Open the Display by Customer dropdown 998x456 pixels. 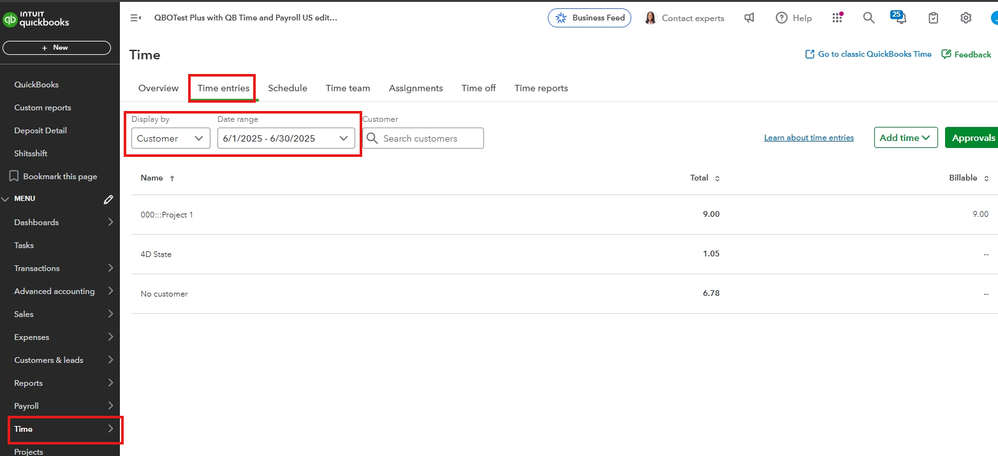[171, 138]
